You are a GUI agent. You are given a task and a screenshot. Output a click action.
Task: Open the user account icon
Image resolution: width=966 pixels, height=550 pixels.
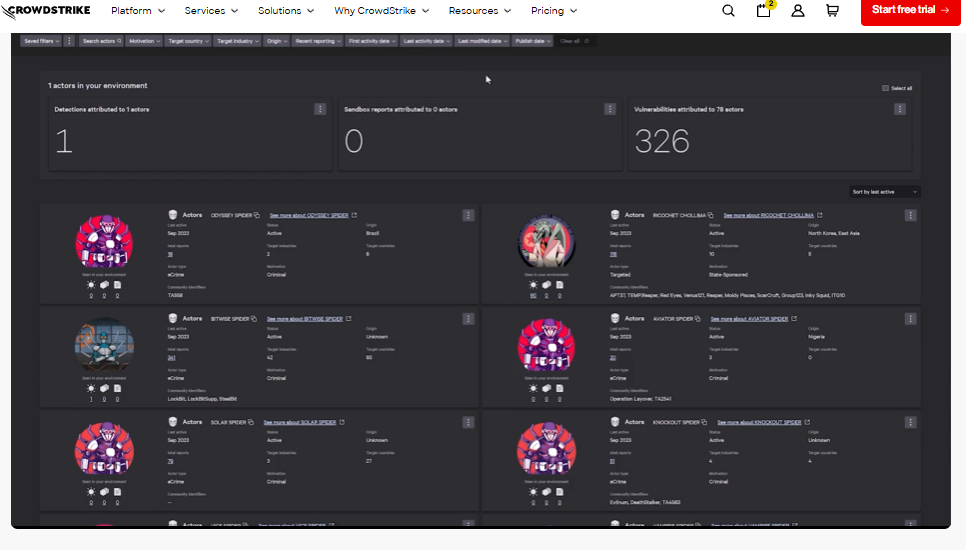click(798, 10)
